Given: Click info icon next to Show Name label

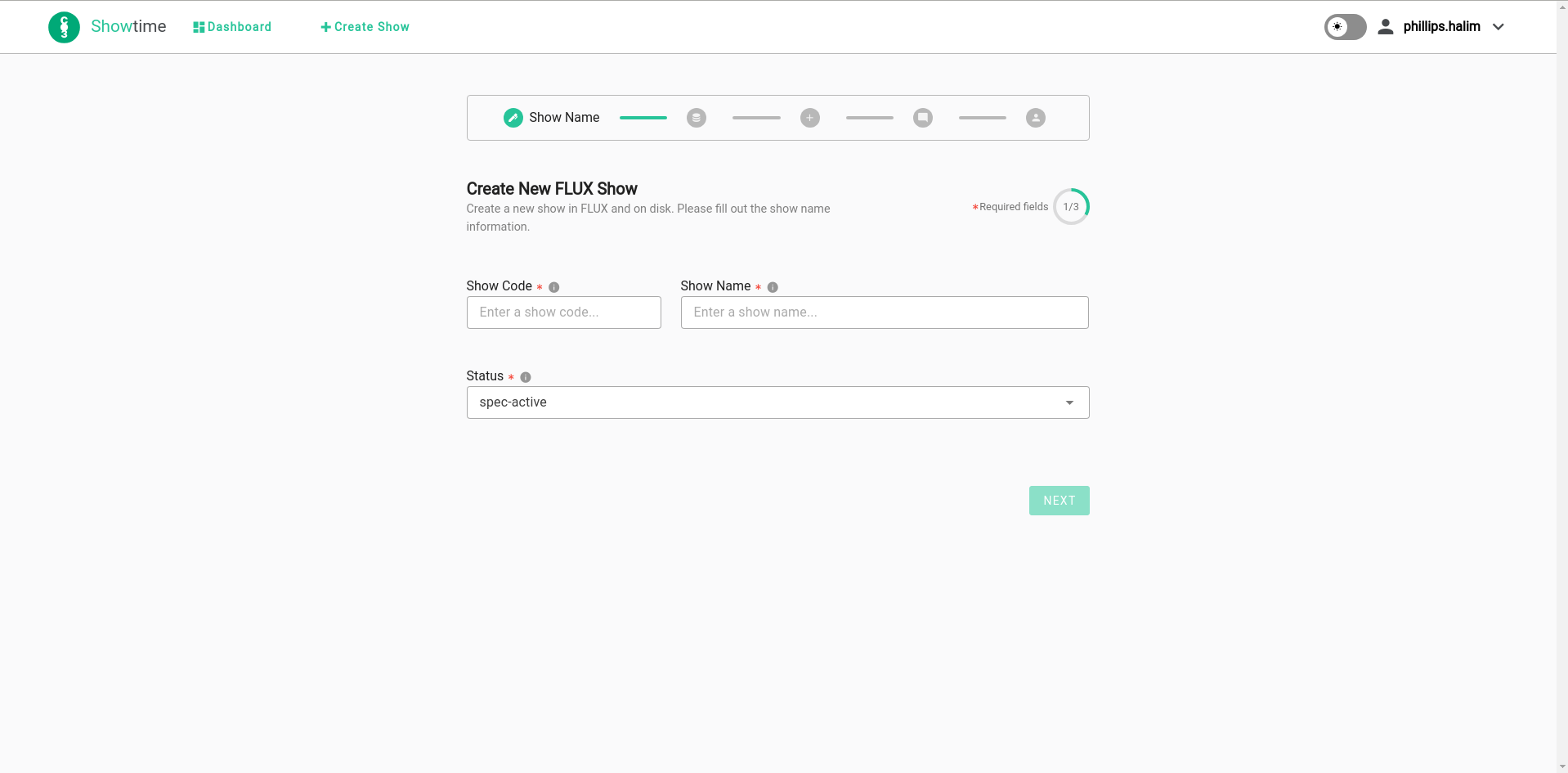Looking at the screenshot, I should pyautogui.click(x=773, y=287).
